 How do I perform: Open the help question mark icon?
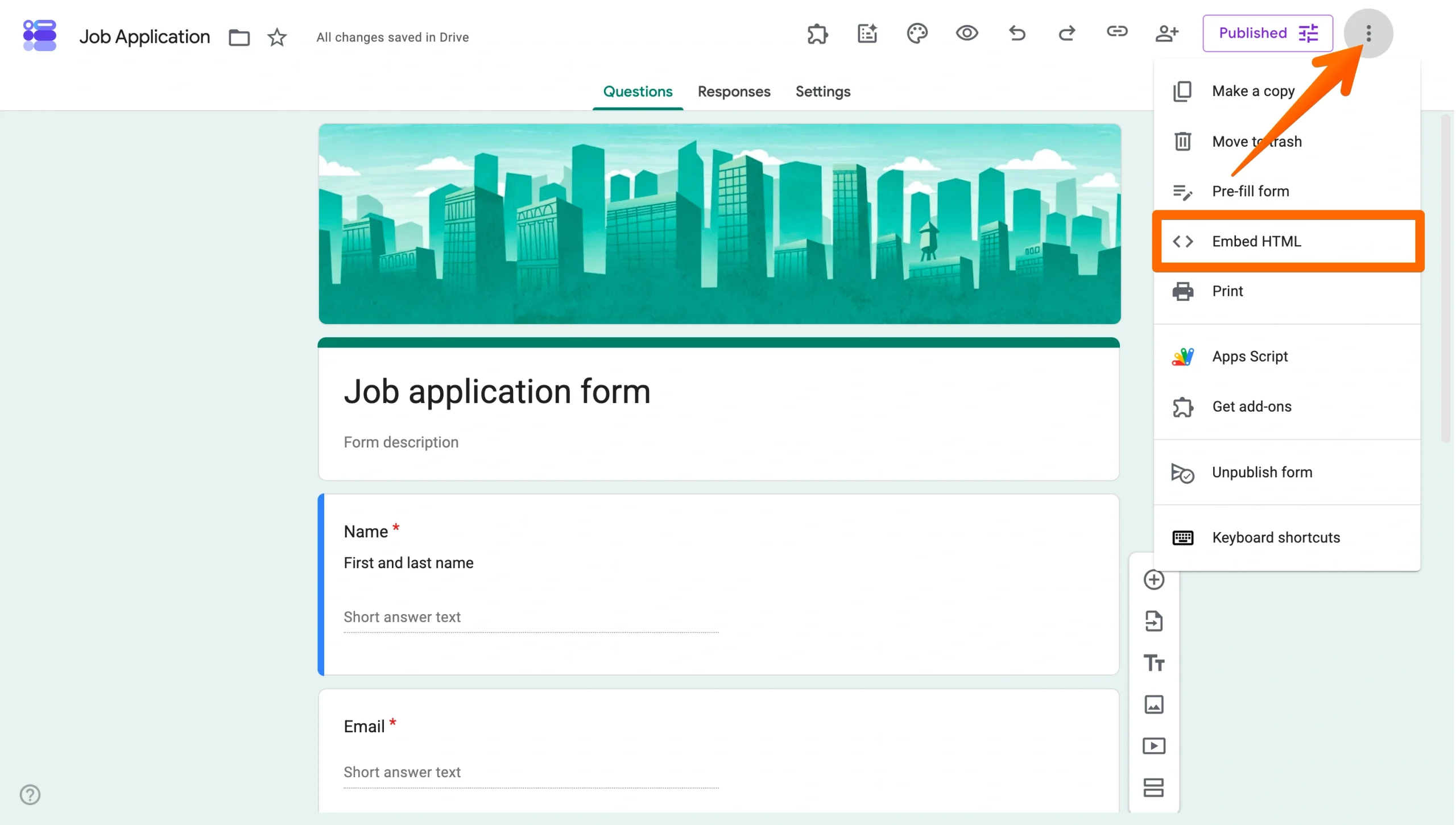tap(30, 795)
